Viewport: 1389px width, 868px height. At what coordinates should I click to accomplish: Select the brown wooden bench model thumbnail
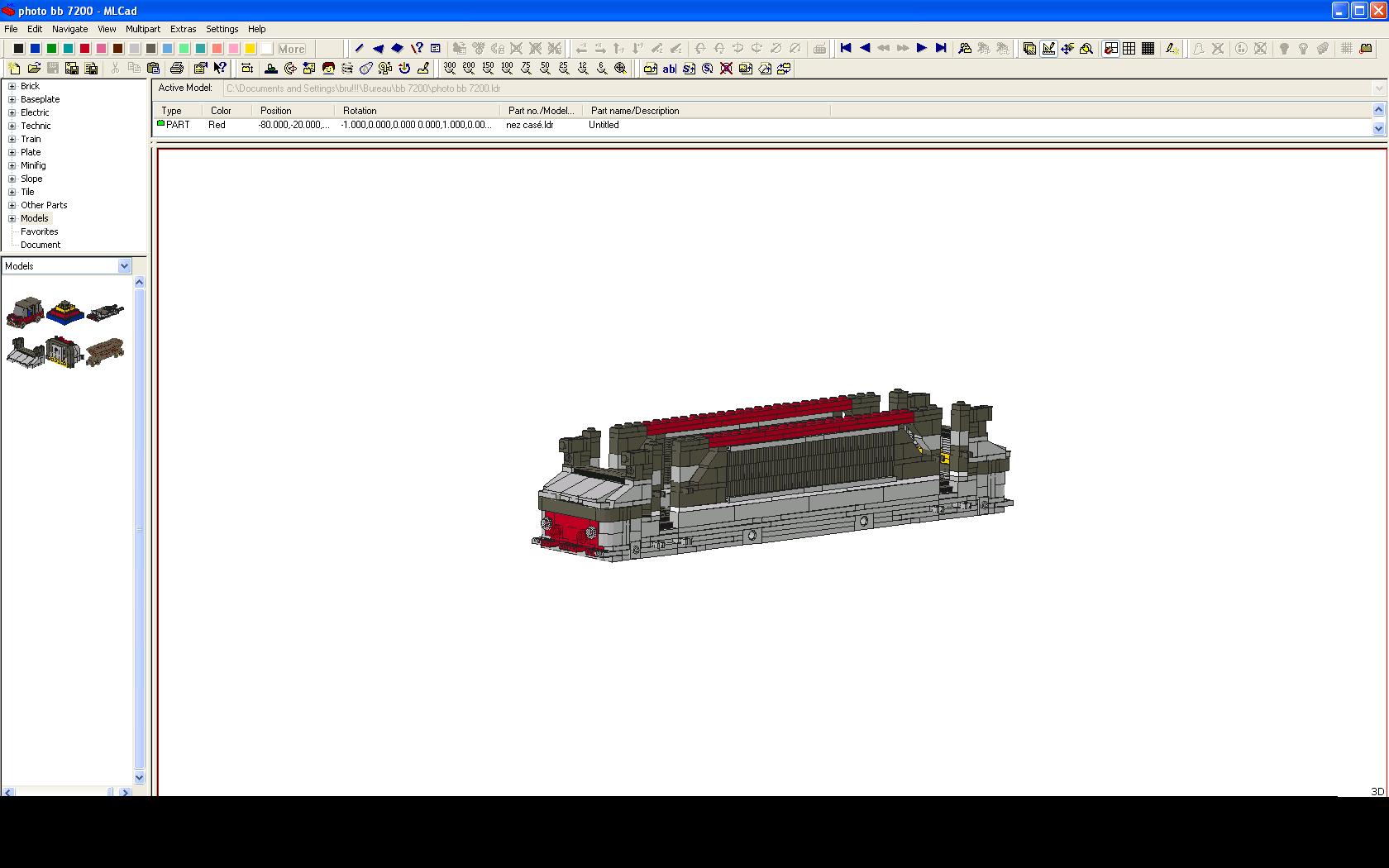click(x=104, y=351)
